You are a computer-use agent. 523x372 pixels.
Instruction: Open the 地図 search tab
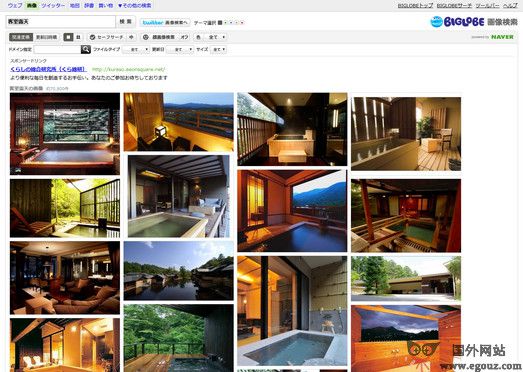point(74,5)
